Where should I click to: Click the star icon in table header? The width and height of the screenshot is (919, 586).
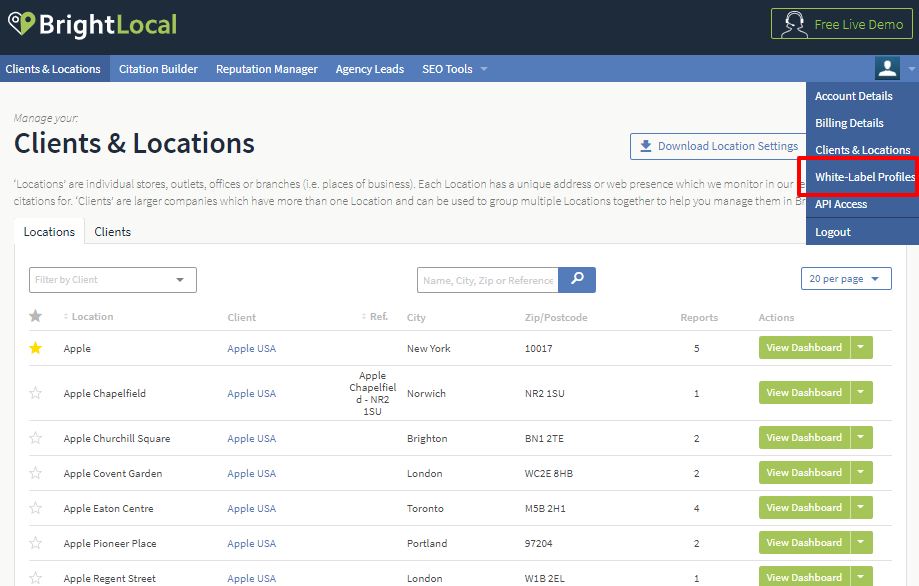[x=36, y=316]
